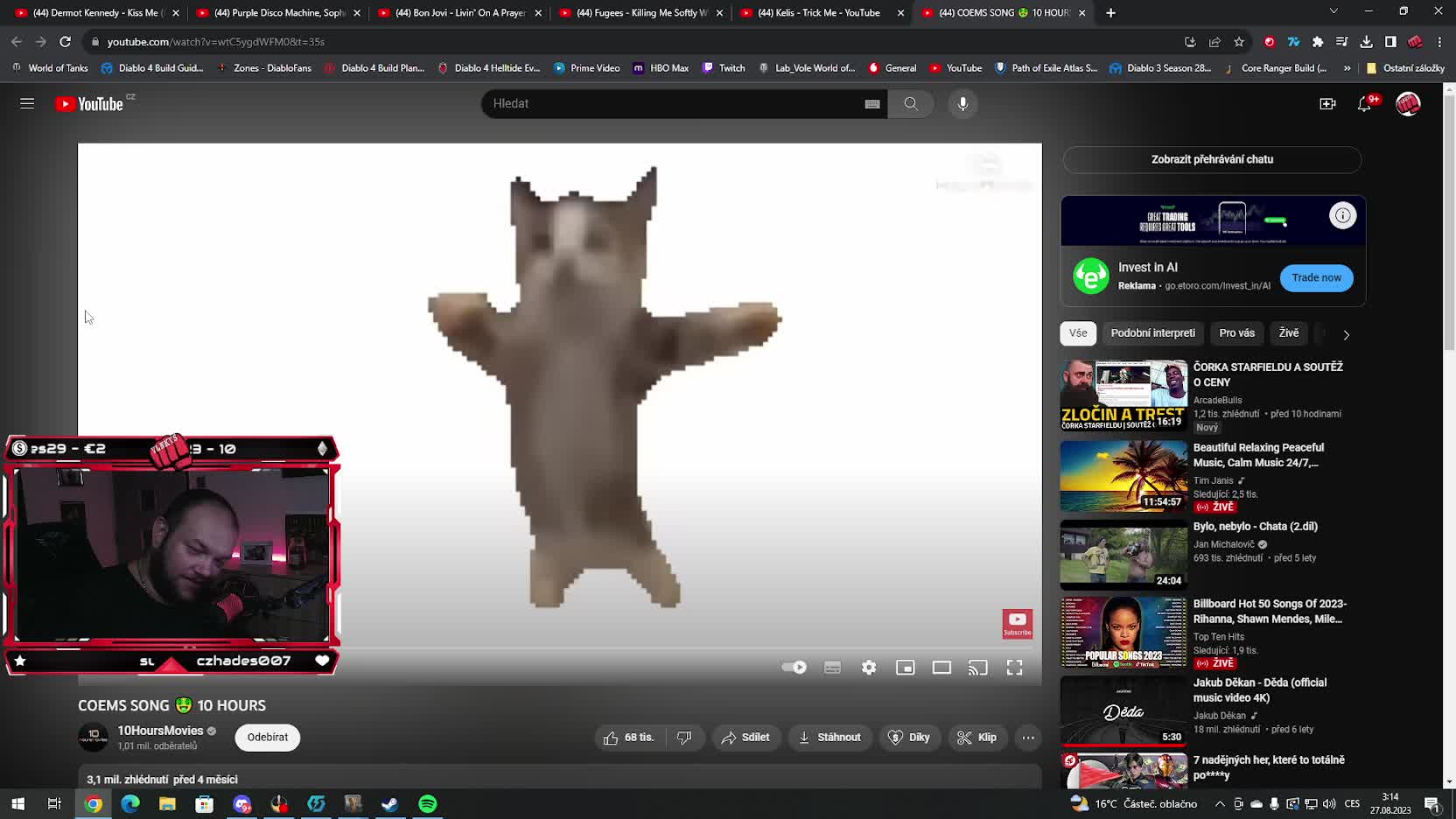
Task: Open the YouTube hamburger guide menu
Action: [x=27, y=103]
